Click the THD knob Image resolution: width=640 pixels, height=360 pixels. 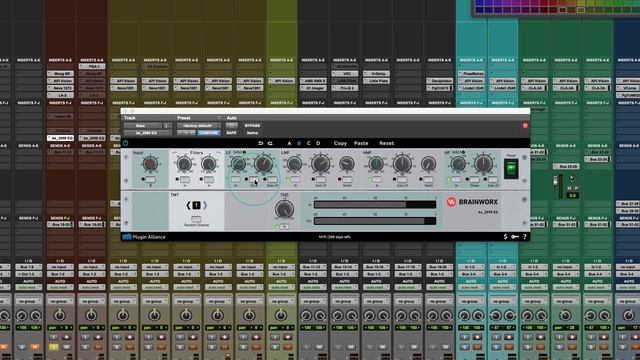point(284,209)
